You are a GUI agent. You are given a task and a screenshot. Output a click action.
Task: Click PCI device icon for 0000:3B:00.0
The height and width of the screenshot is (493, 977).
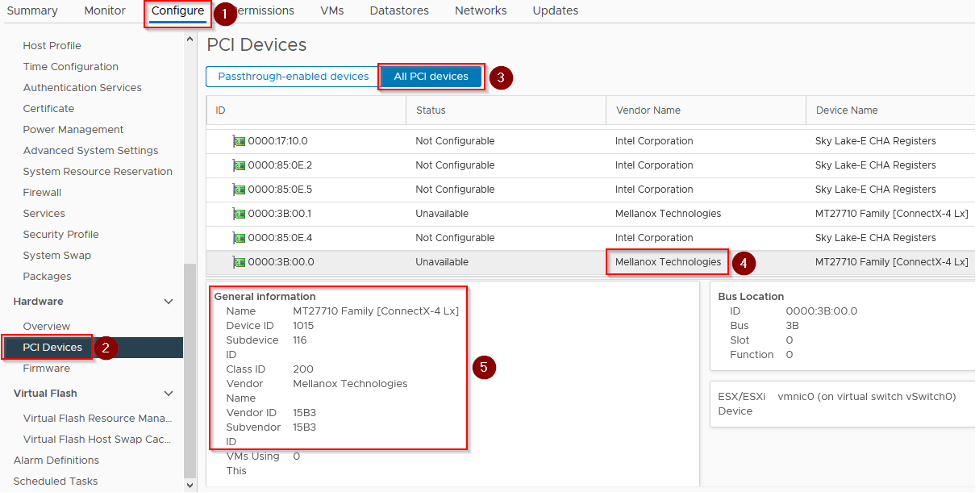pos(239,263)
